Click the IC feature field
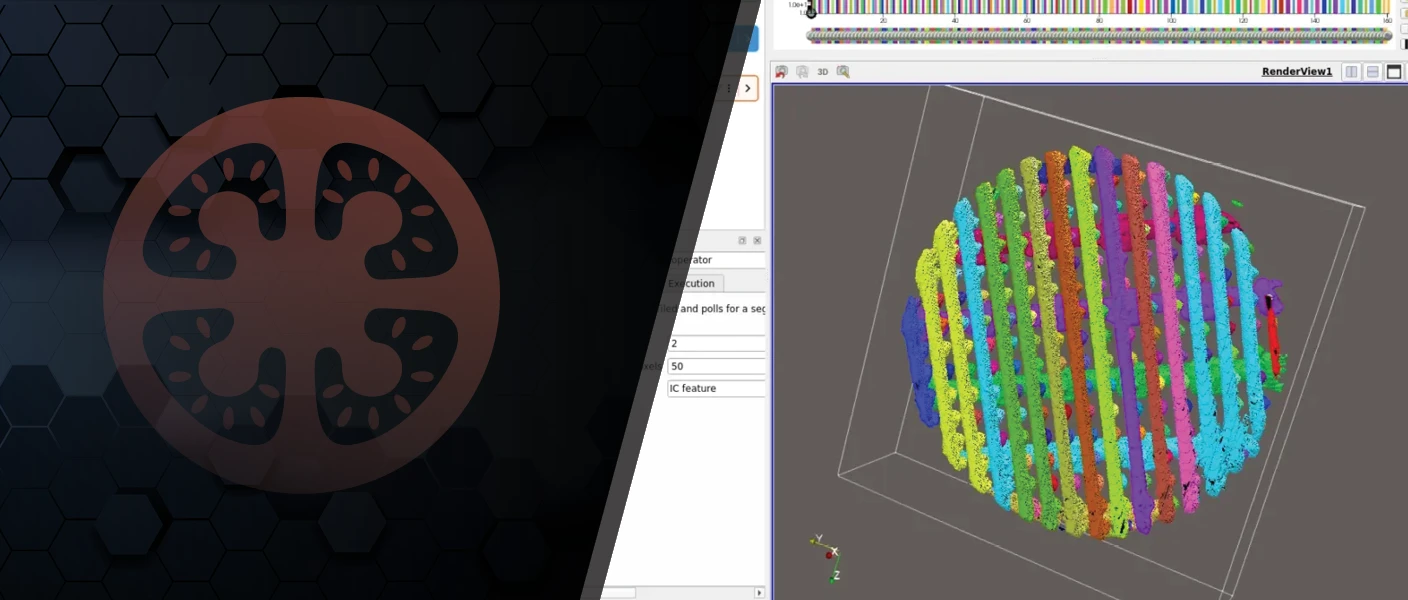Screen dimensions: 1408x600 [716, 388]
